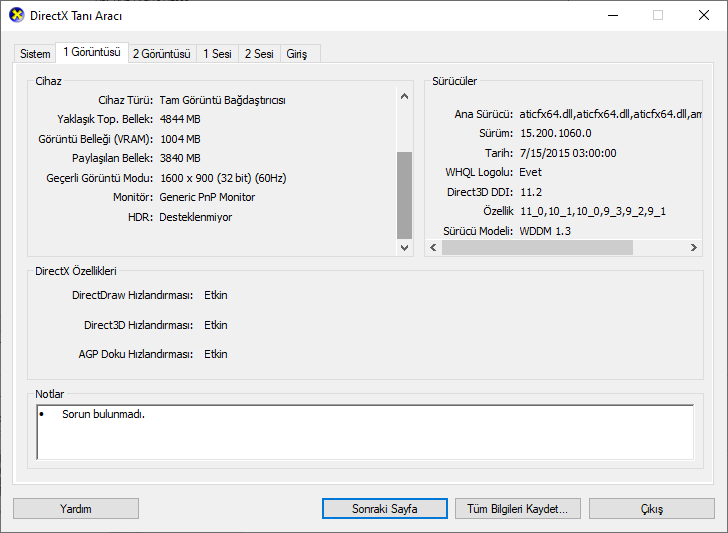Minimize the DirectX Tanı Aracı window
This screenshot has height=533, width=728.
[613, 15]
